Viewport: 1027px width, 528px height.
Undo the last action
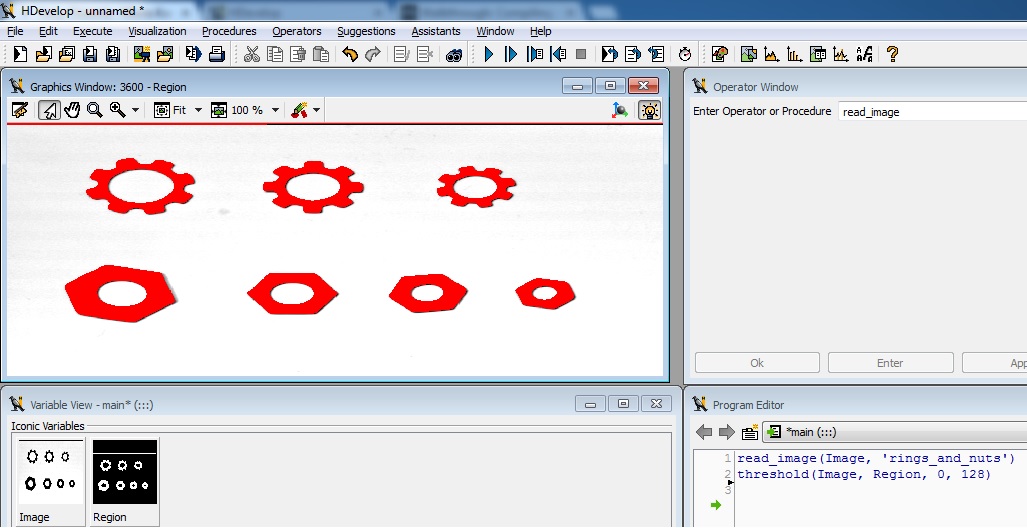[x=350, y=54]
